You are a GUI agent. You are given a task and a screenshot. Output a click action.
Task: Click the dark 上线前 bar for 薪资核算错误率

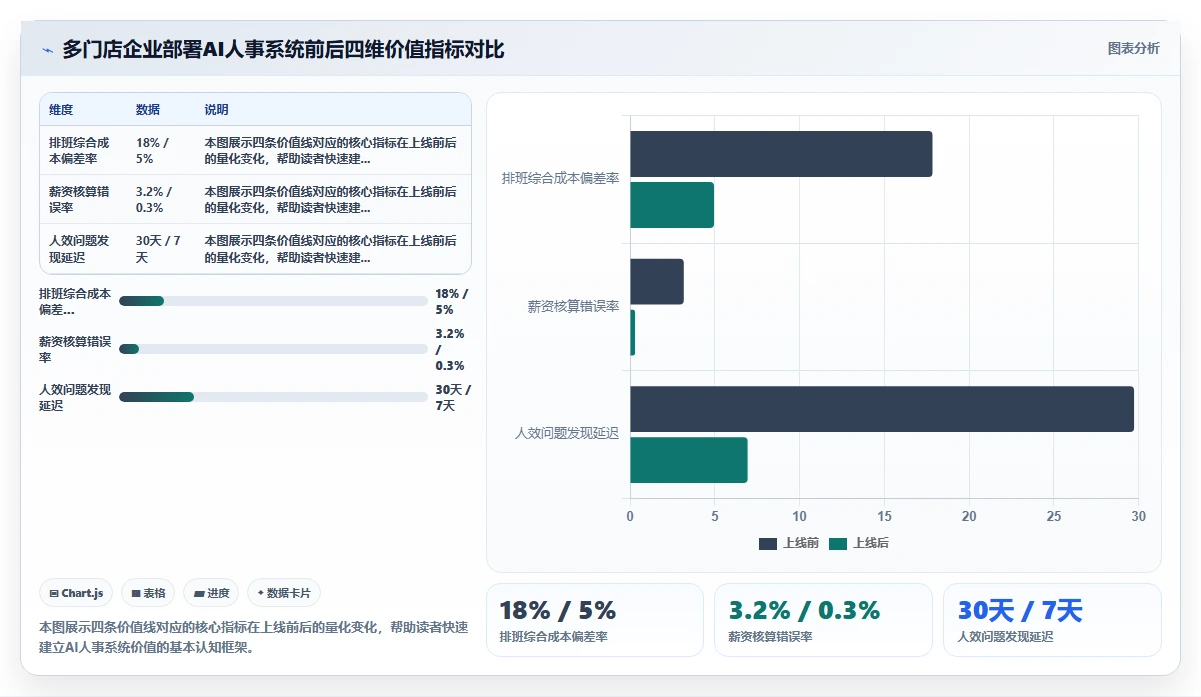pyautogui.click(x=657, y=282)
